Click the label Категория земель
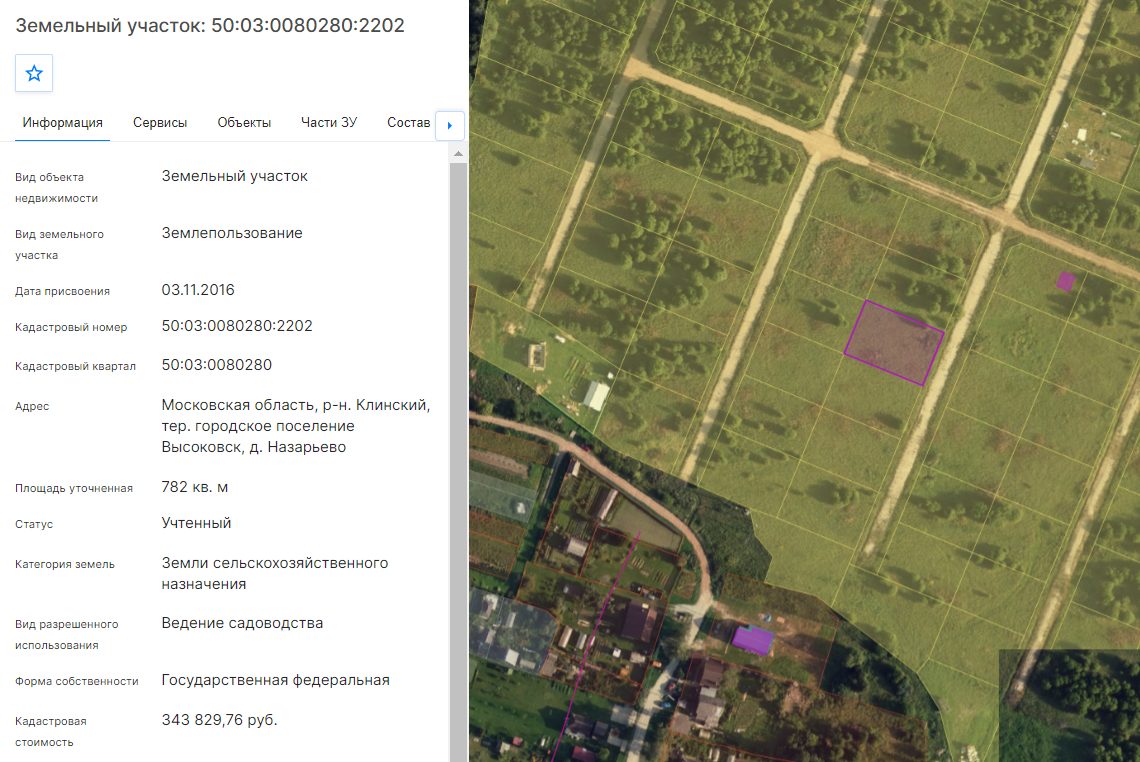 coord(65,564)
